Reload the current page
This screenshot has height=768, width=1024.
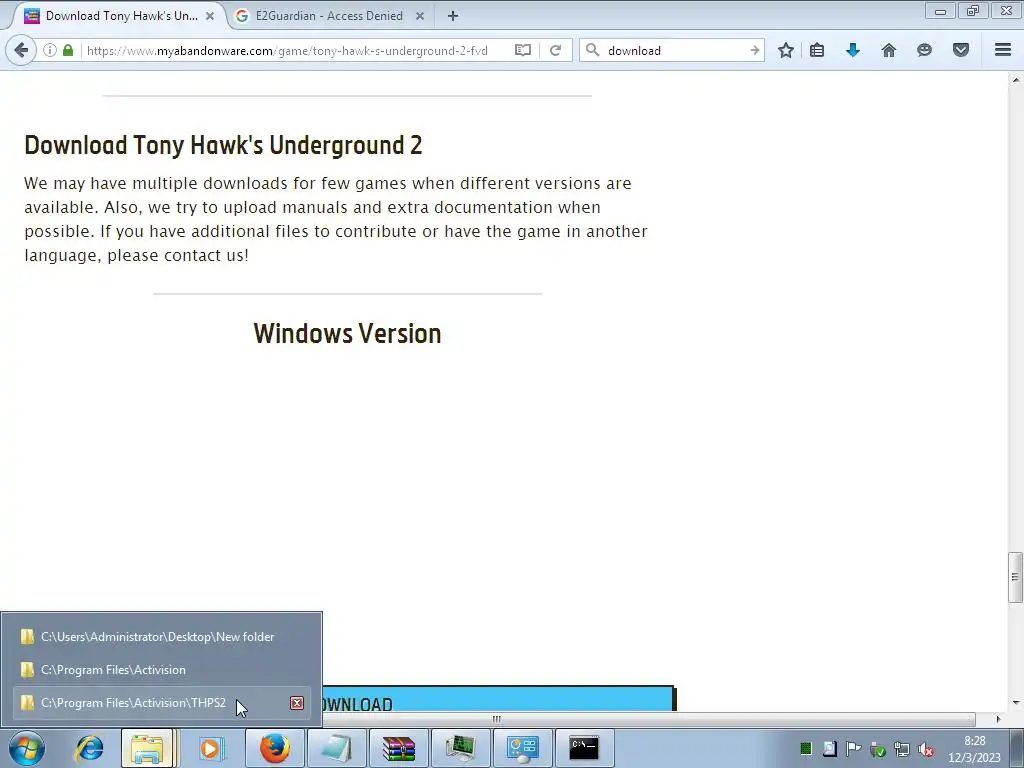[555, 50]
